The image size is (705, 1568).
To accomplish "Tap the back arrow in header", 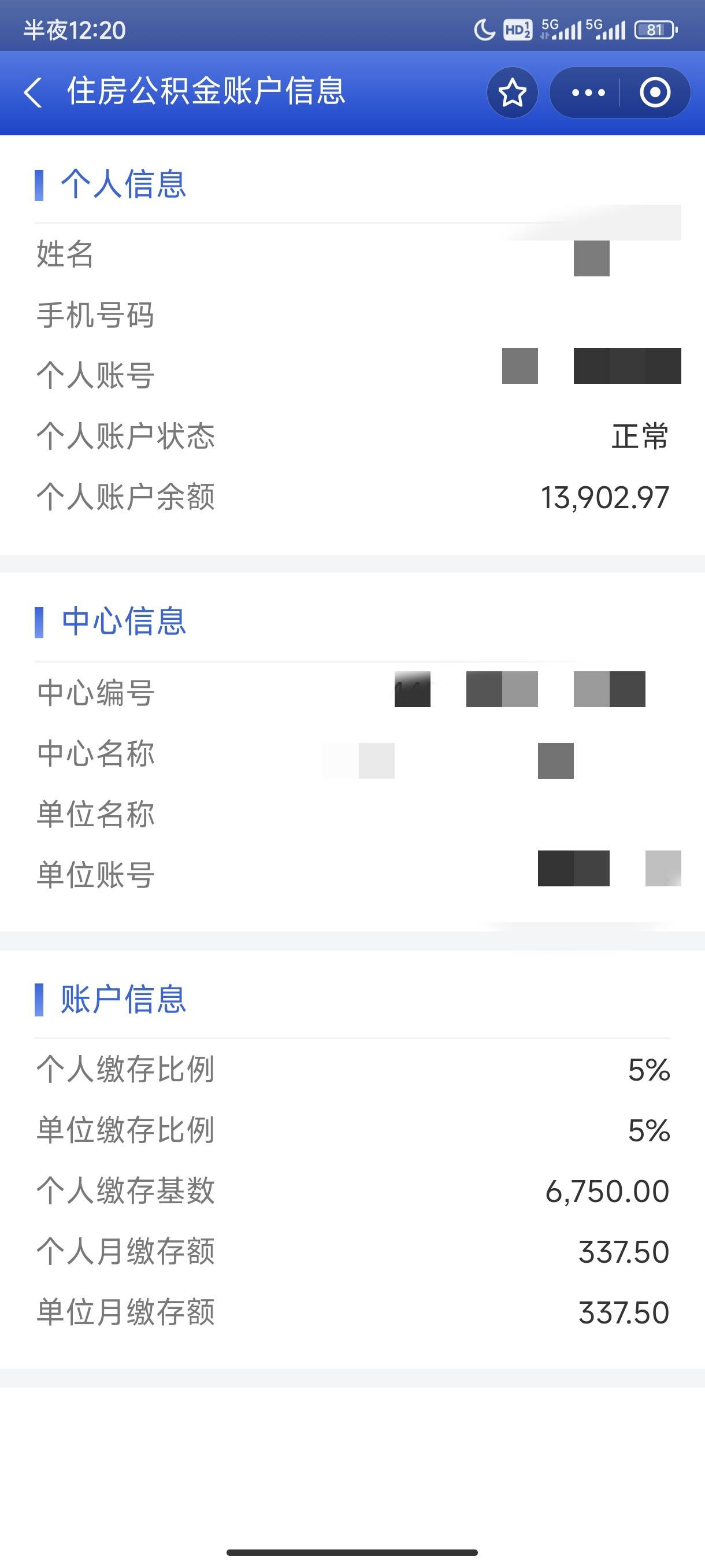I will click(33, 93).
